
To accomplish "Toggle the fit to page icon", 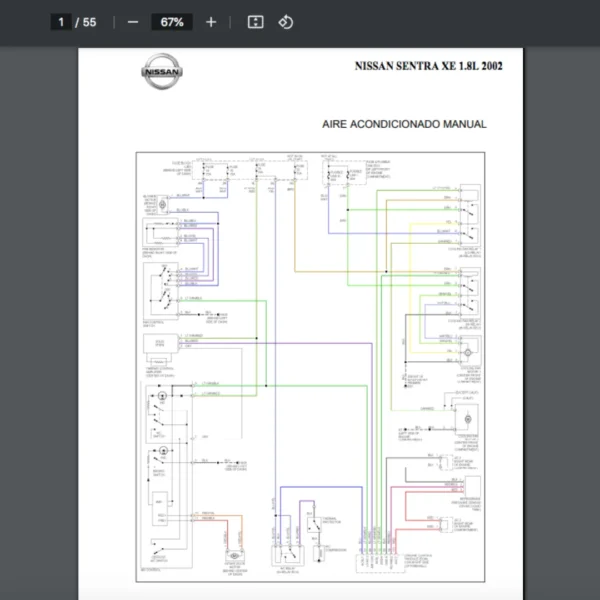I will tap(255, 22).
